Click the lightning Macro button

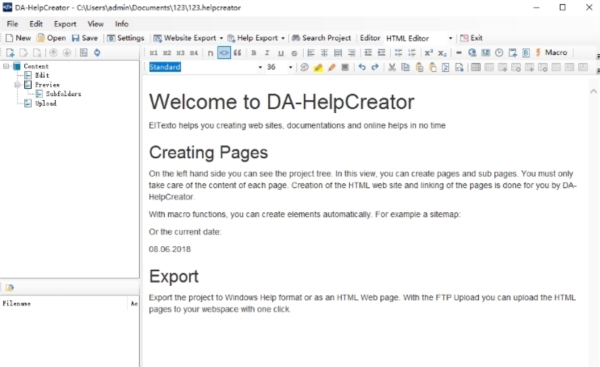coord(551,52)
